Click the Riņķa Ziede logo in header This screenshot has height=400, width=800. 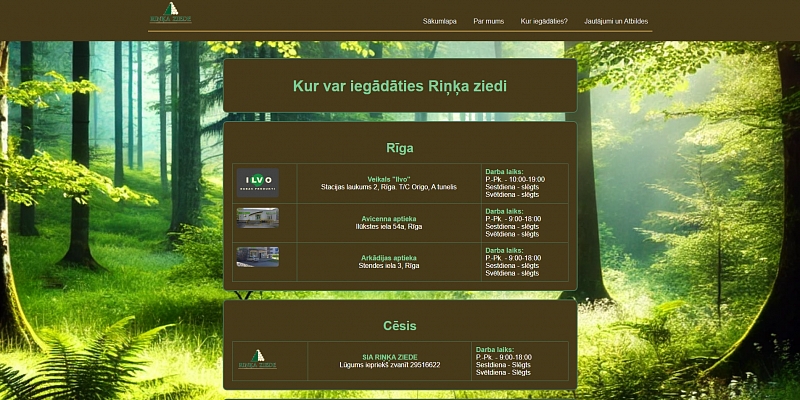(170, 13)
